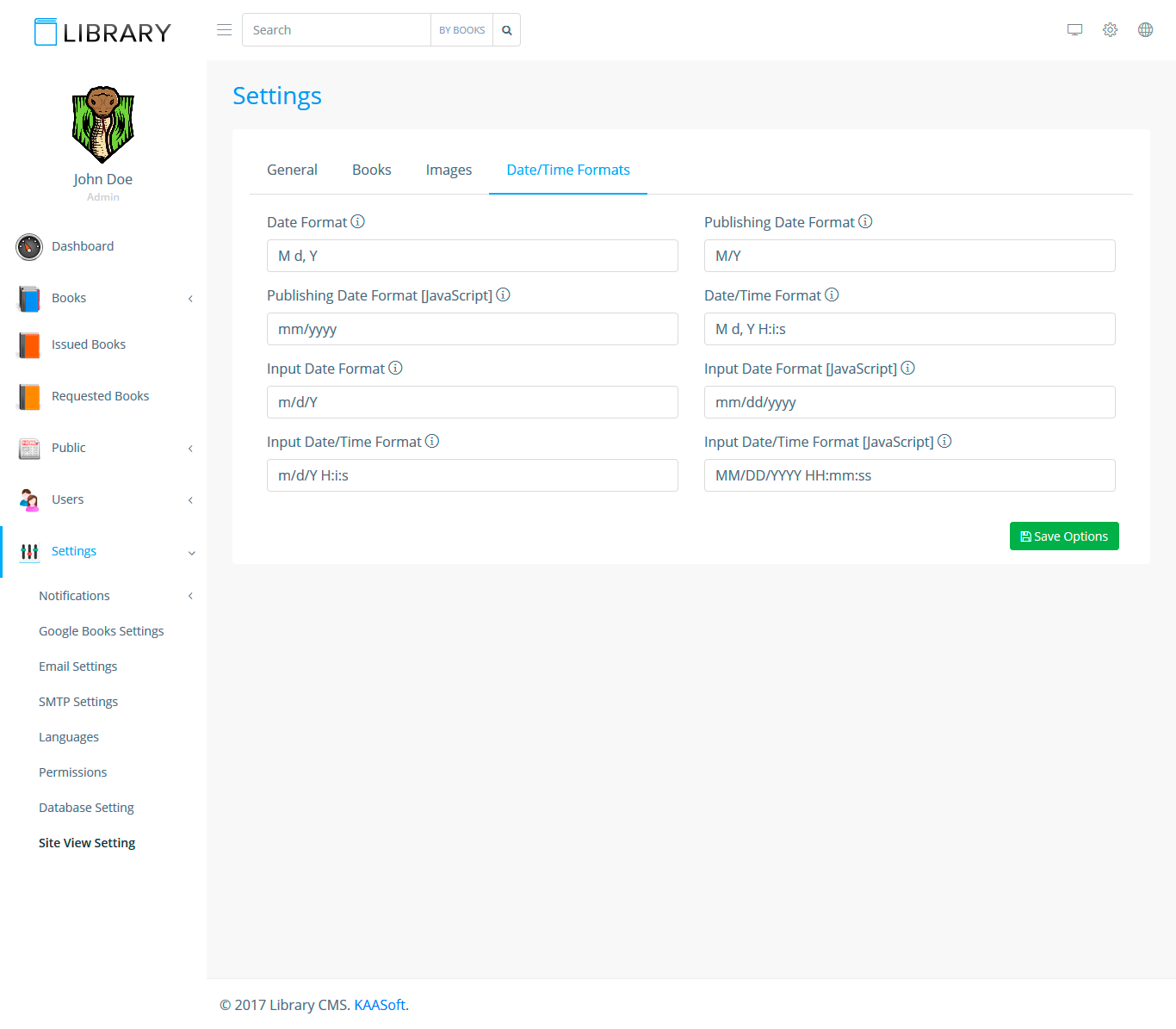Open the KAASoft footer link
This screenshot has width=1176, height=1029.
(380, 1005)
